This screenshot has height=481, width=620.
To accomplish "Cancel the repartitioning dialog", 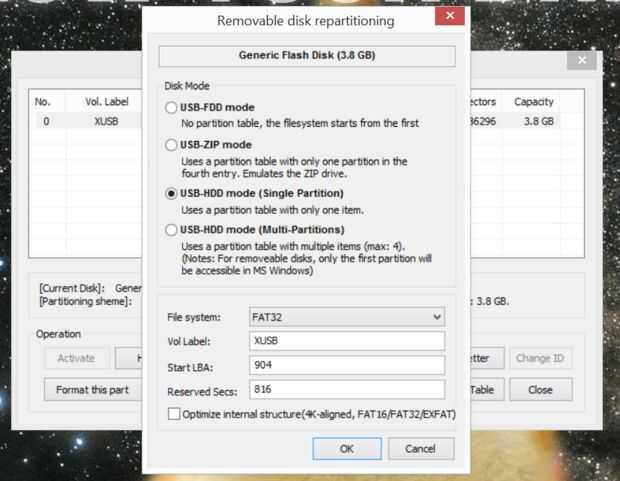I will (x=421, y=449).
